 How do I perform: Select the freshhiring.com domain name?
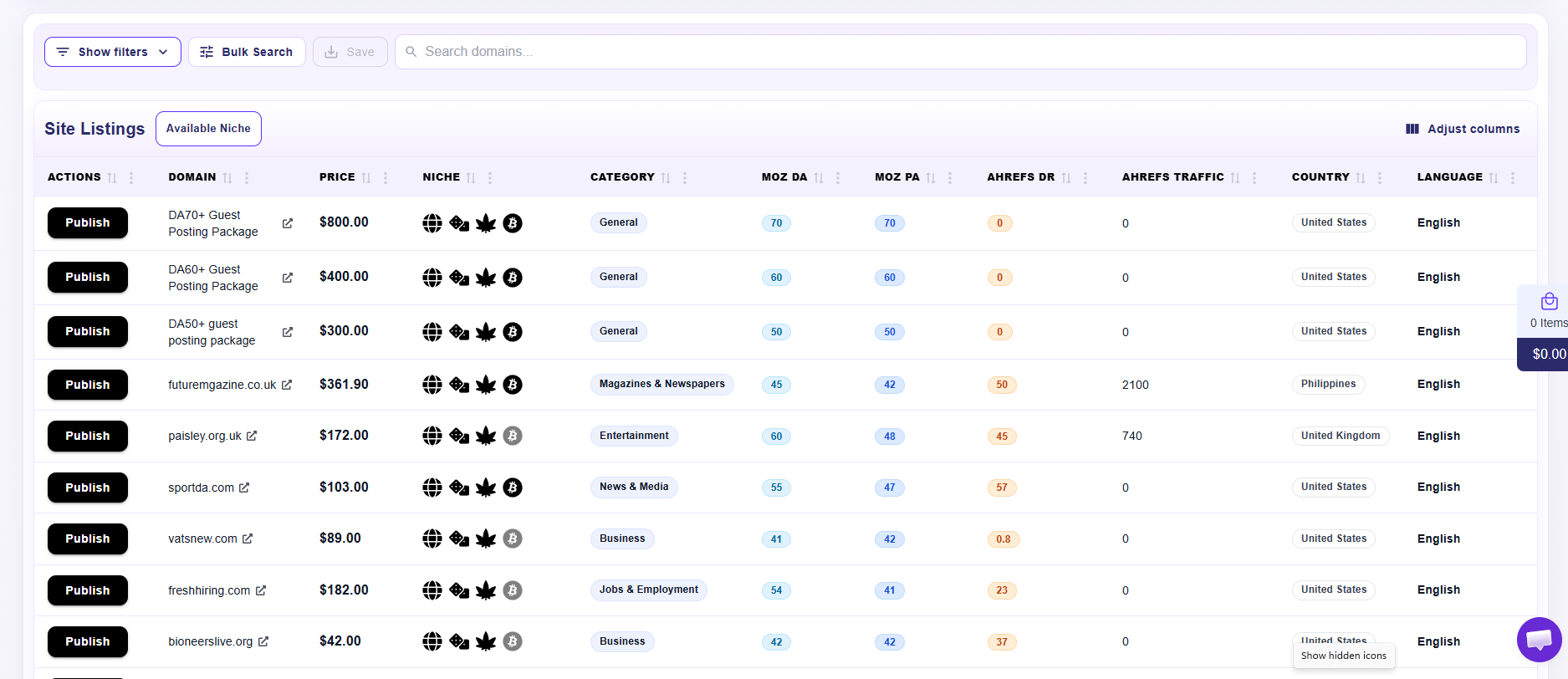209,590
